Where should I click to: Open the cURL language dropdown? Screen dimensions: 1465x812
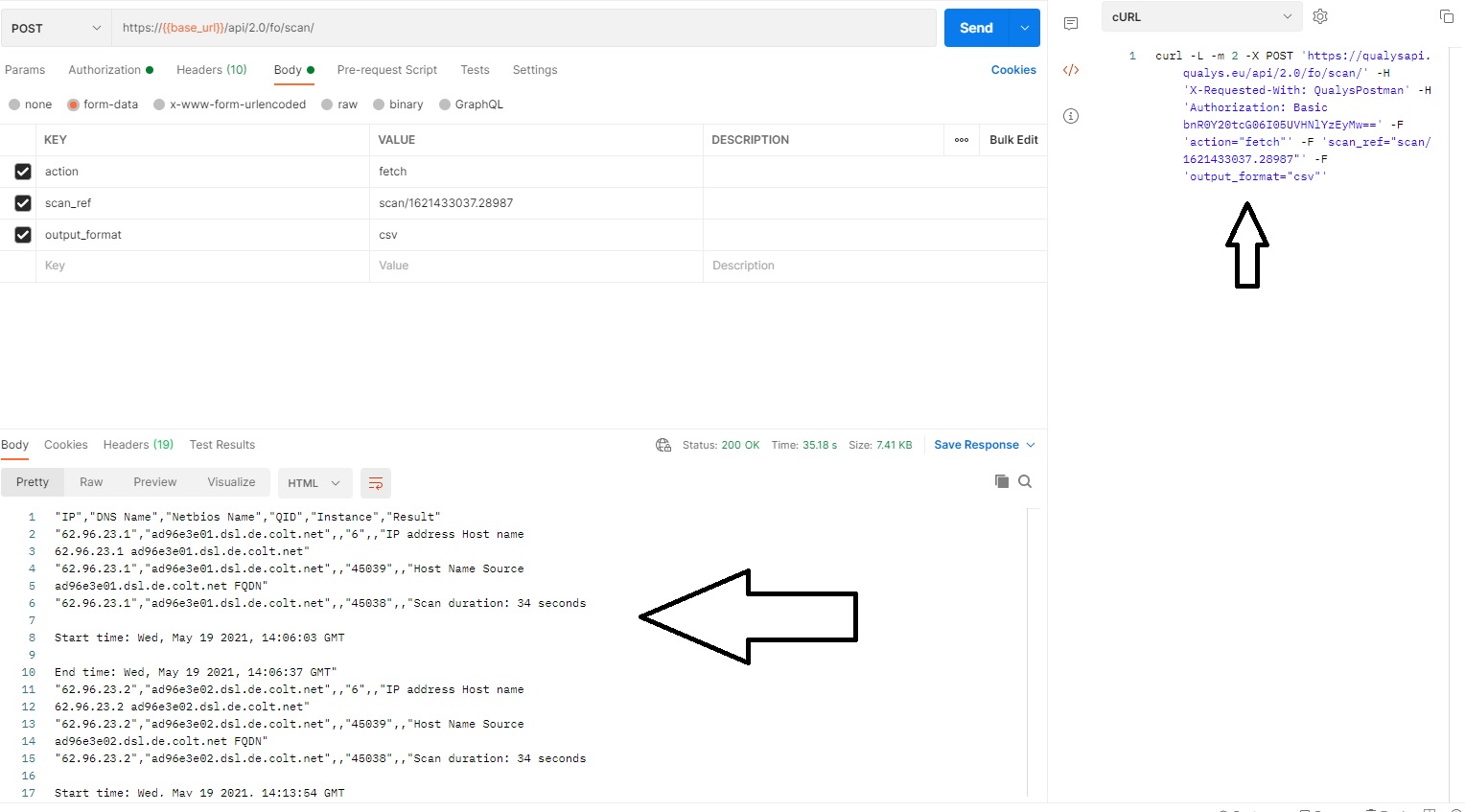(x=1201, y=16)
